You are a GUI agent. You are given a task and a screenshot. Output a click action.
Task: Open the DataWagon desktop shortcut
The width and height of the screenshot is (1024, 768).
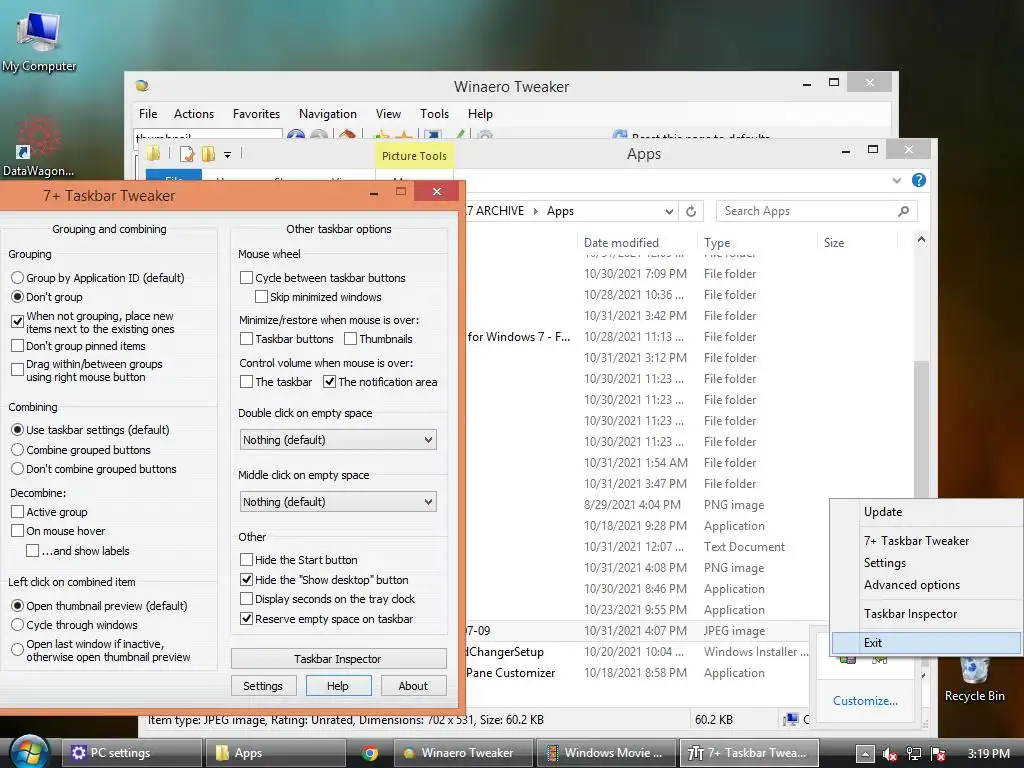pos(38,147)
